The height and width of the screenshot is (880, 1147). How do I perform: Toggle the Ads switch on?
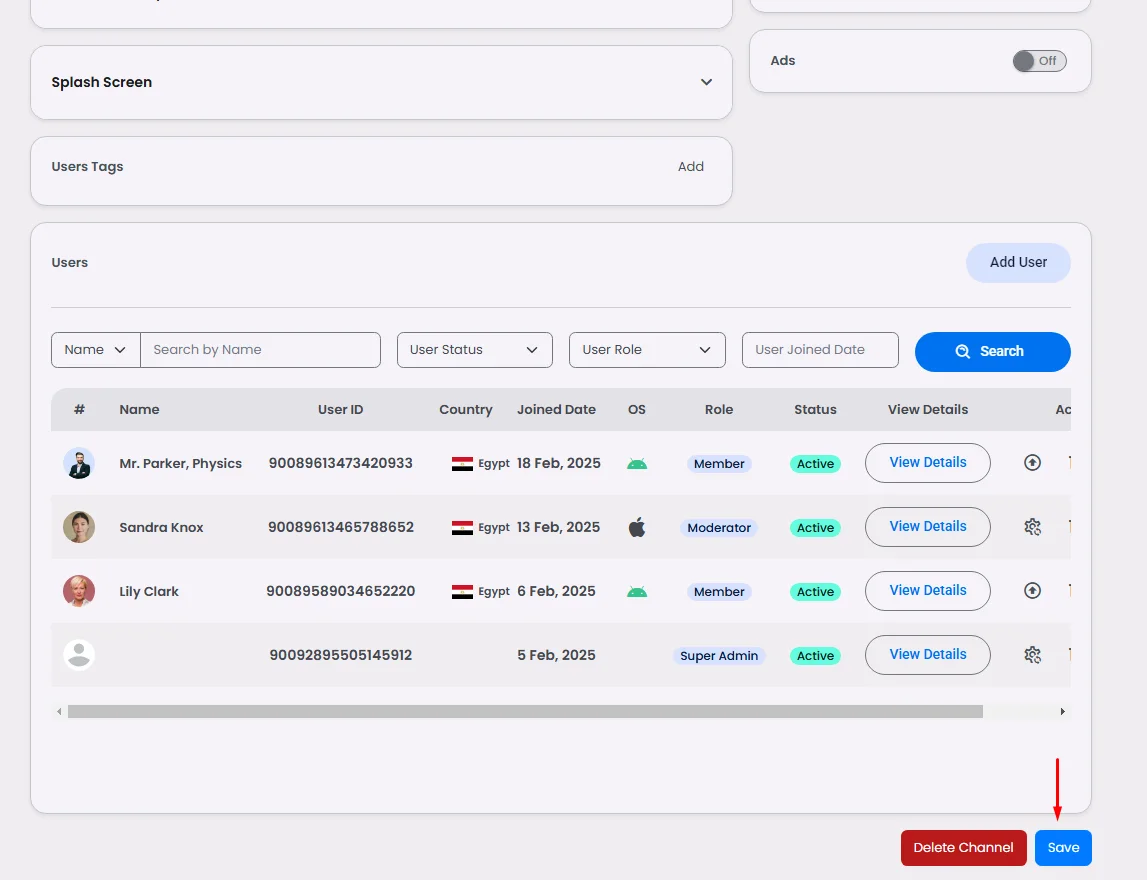coord(1039,61)
